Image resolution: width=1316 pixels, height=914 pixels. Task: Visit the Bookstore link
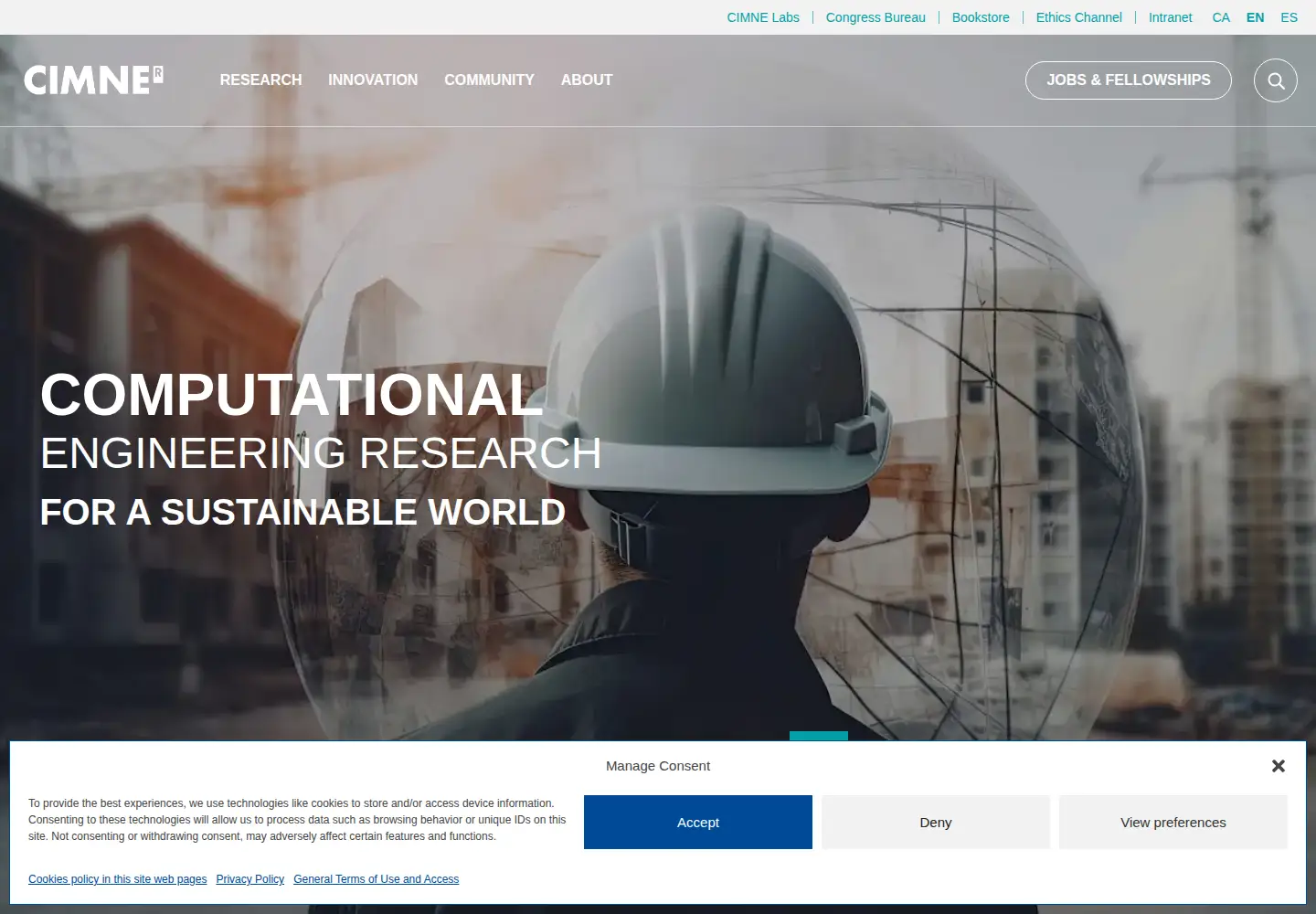pyautogui.click(x=981, y=17)
